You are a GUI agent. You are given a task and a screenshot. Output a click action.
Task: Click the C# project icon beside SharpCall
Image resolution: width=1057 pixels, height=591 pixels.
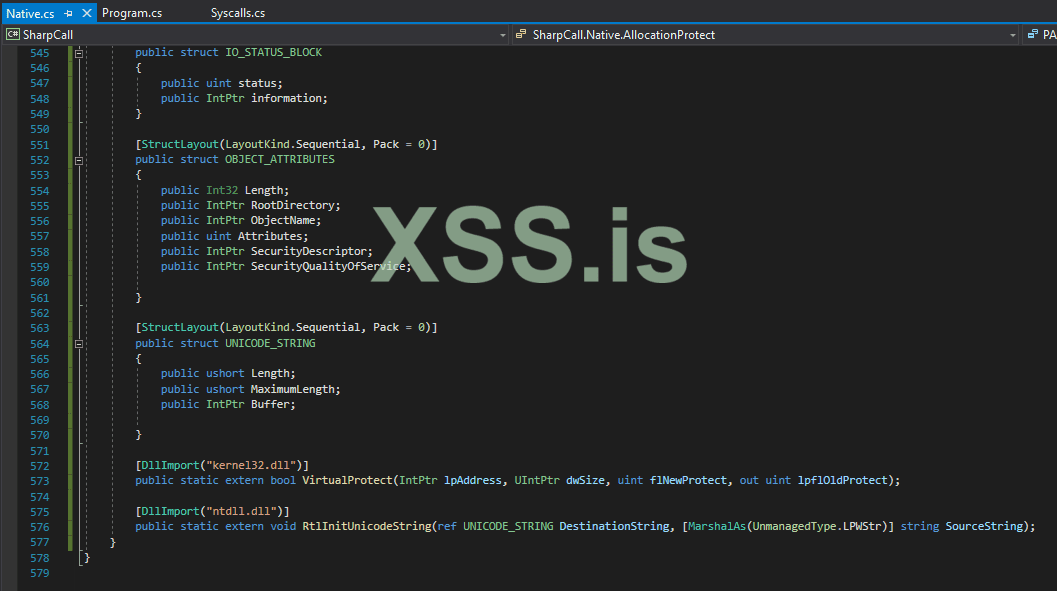click(12, 34)
